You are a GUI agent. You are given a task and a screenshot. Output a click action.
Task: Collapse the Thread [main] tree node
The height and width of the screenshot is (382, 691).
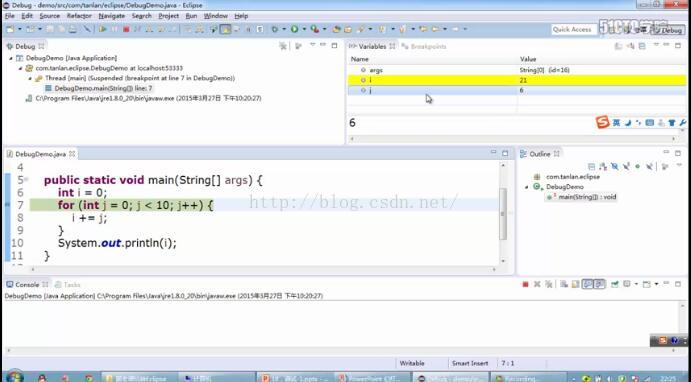[30, 78]
